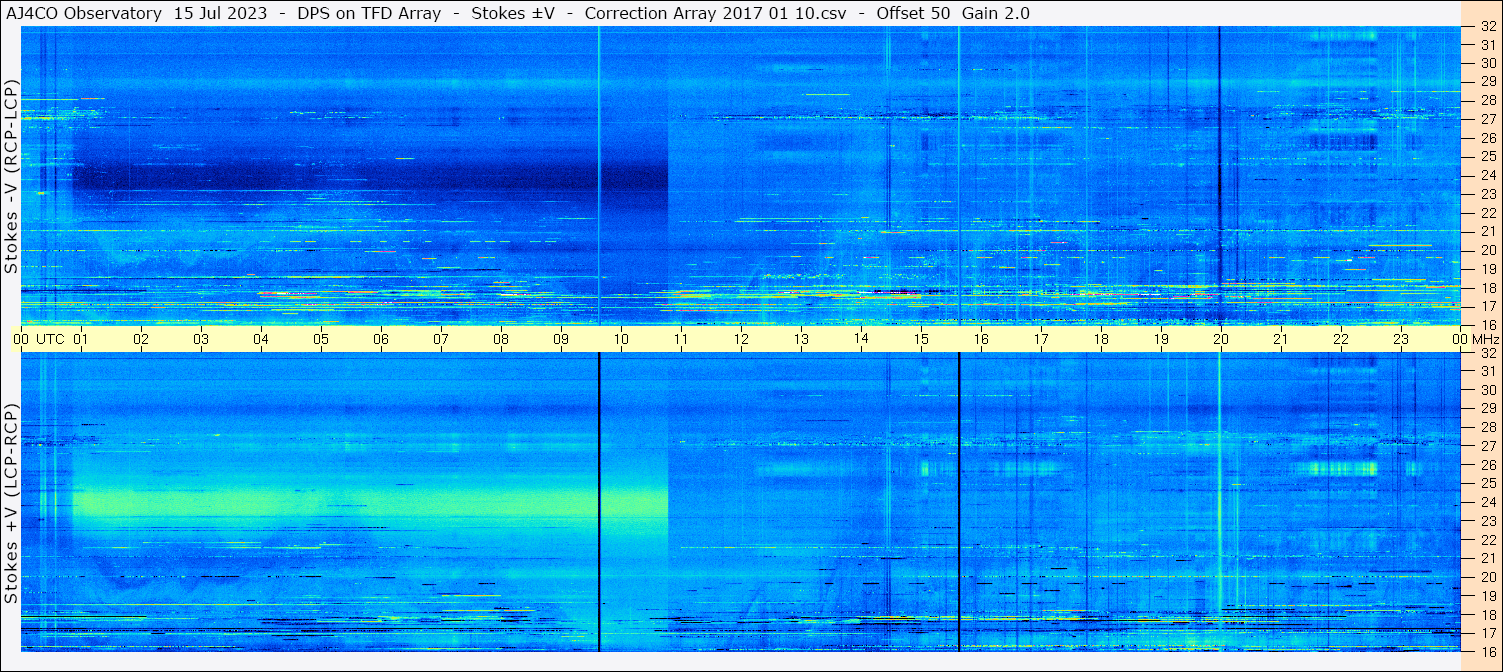Click the 19 hour mark on the time axis

1161,339
